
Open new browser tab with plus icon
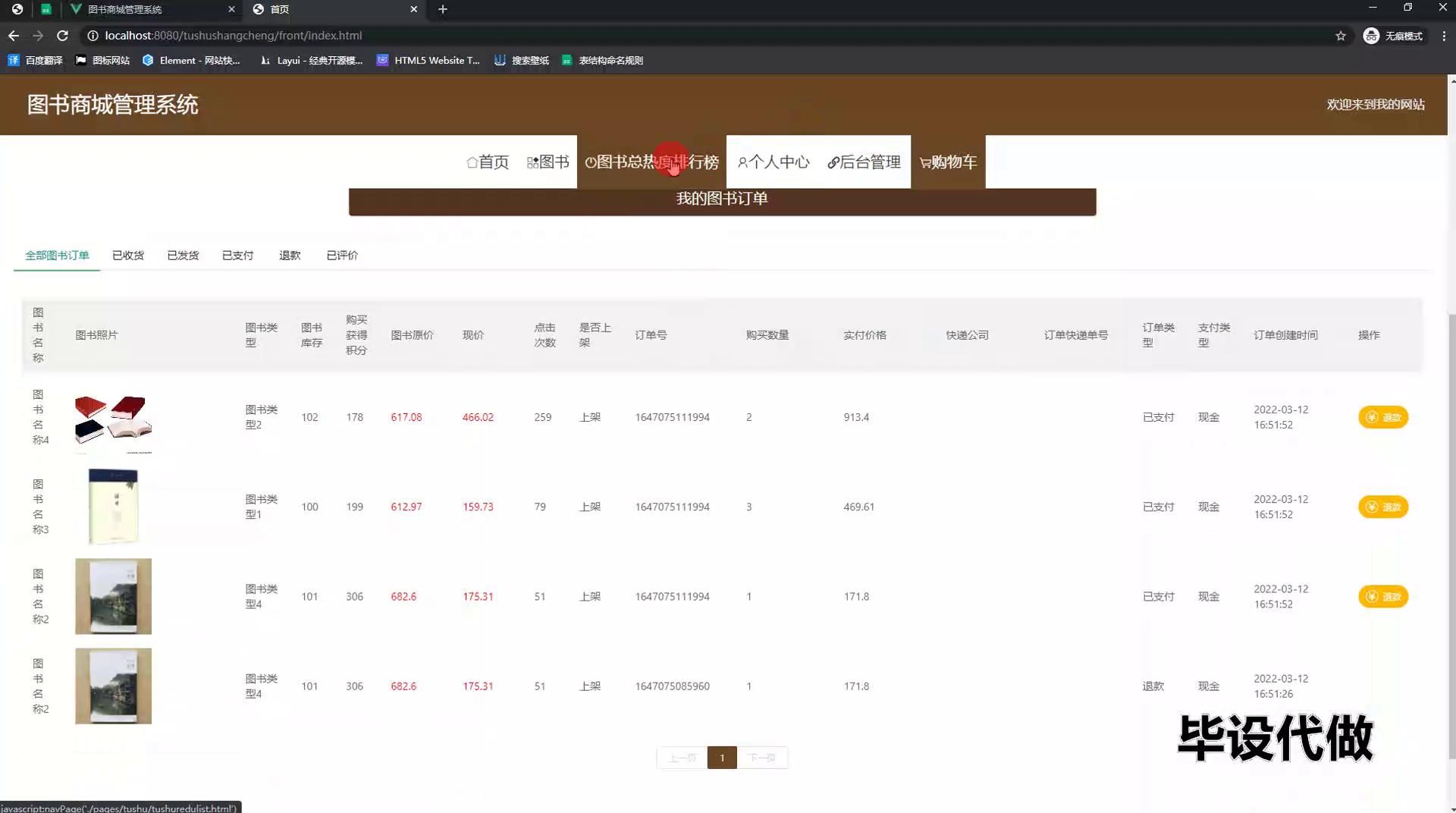click(443, 9)
